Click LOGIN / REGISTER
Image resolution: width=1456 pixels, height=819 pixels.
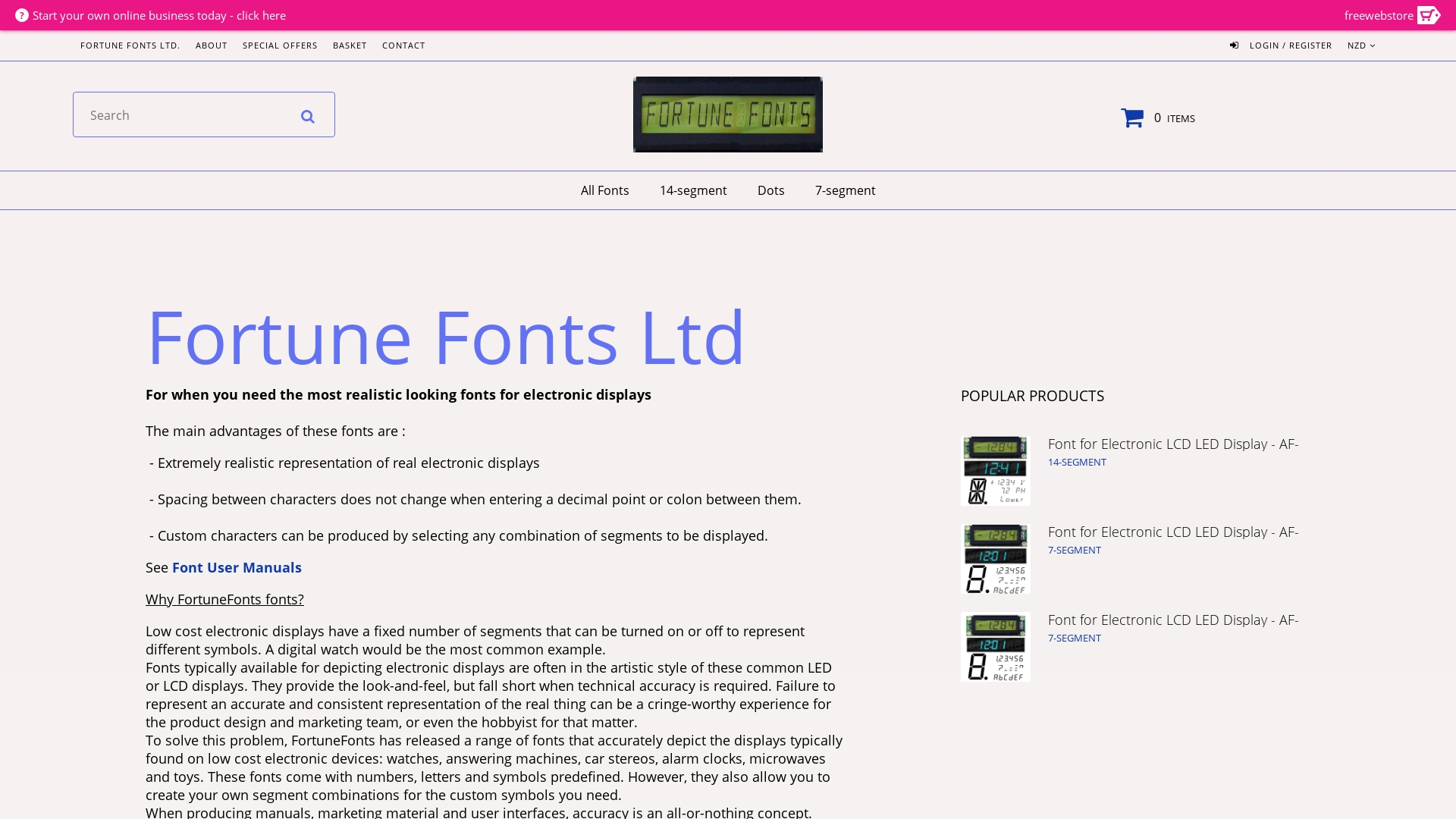[1291, 45]
